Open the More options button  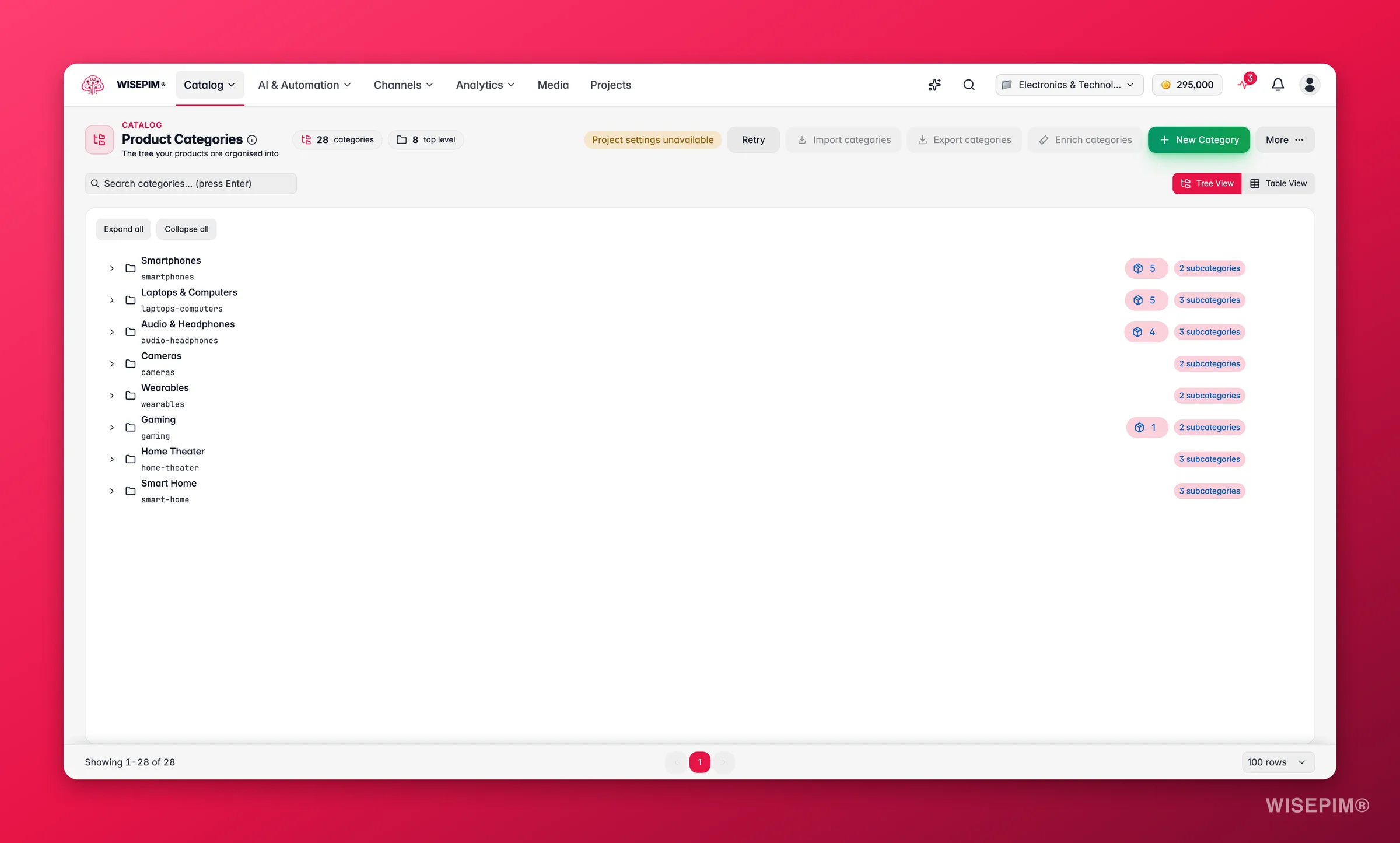(1284, 139)
